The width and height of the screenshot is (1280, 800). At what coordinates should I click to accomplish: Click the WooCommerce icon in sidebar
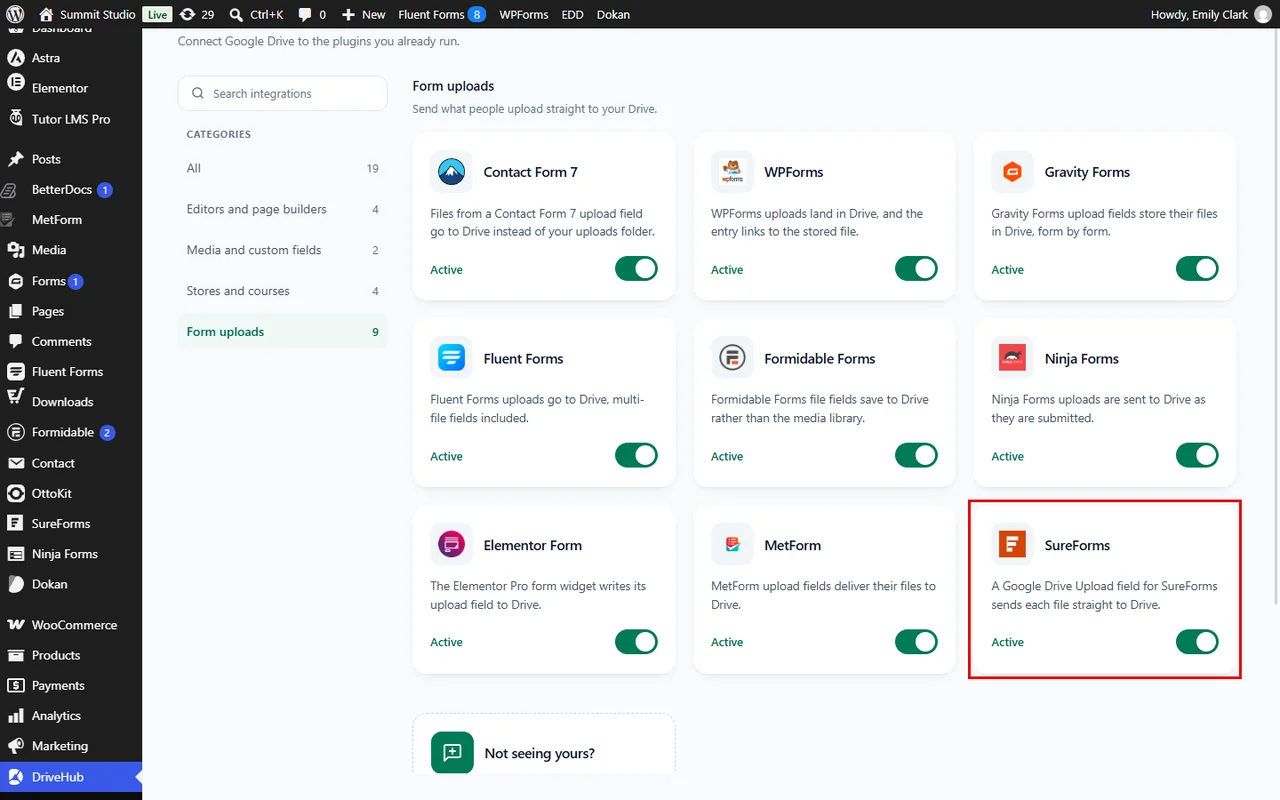pos(16,625)
